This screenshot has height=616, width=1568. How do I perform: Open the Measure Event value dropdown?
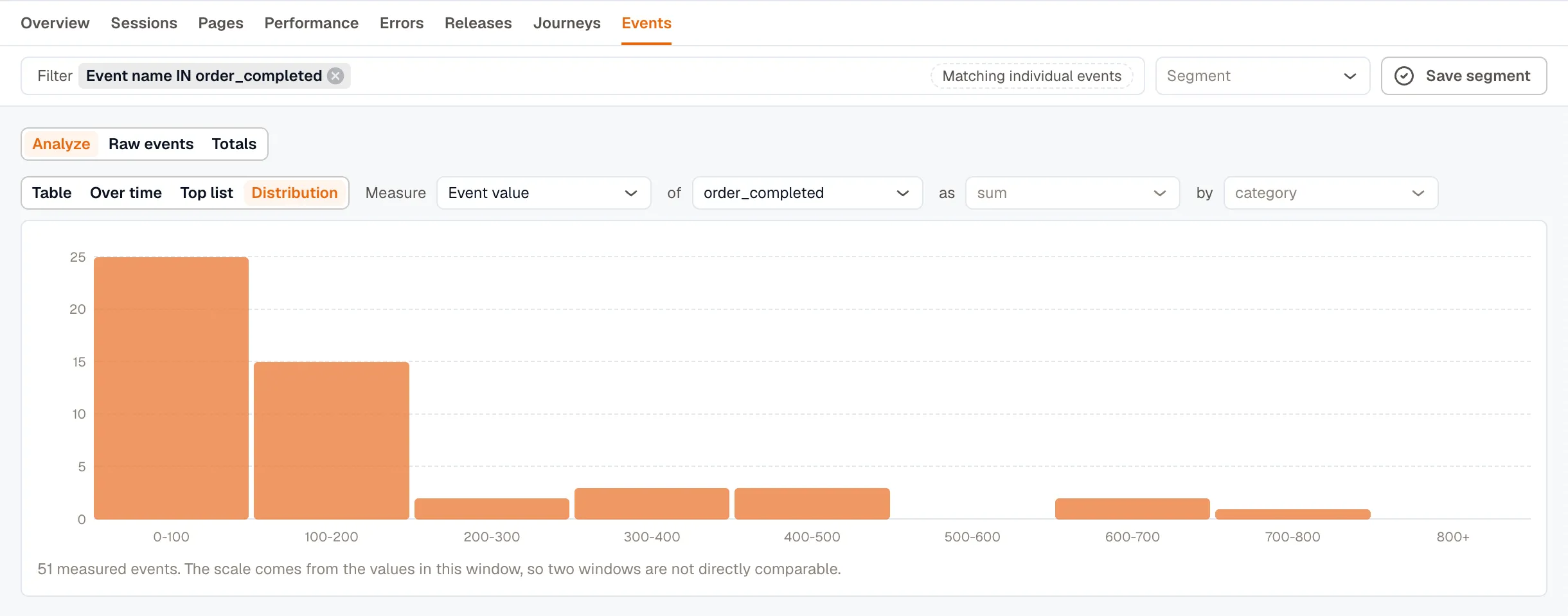pos(544,193)
